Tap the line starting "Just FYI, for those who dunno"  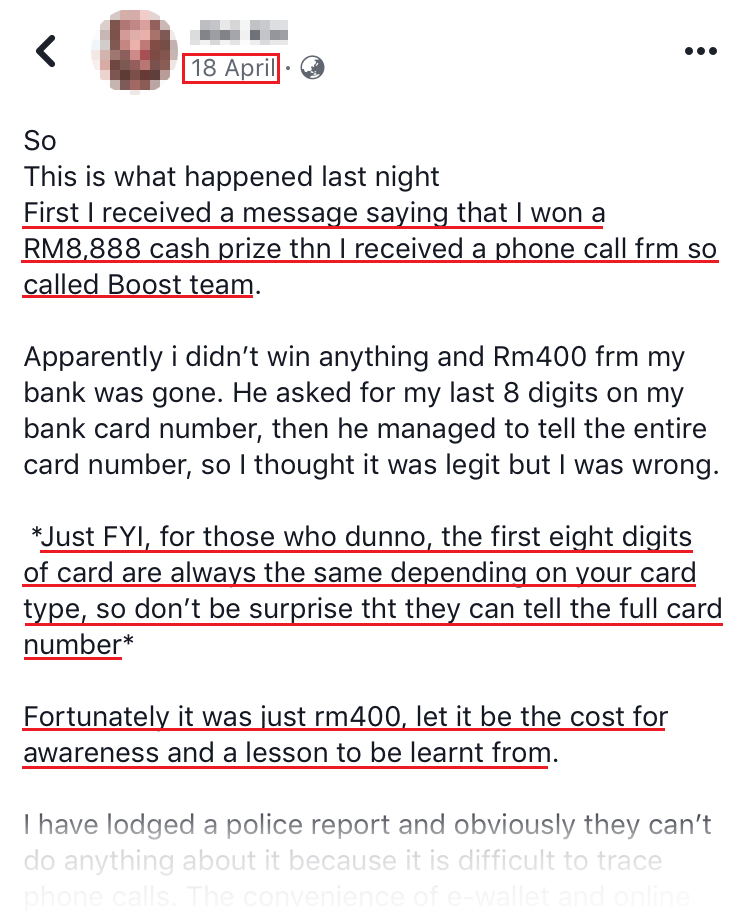(x=367, y=537)
